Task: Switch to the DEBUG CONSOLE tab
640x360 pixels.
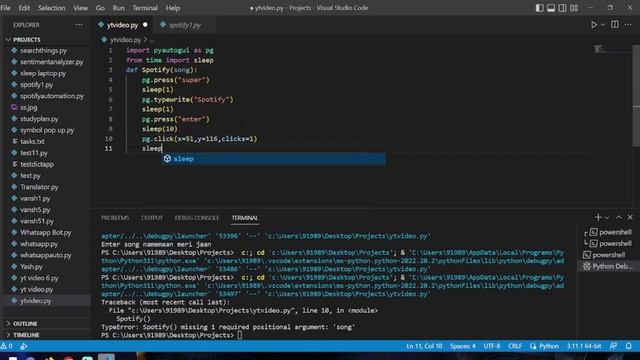Action: coord(197,218)
